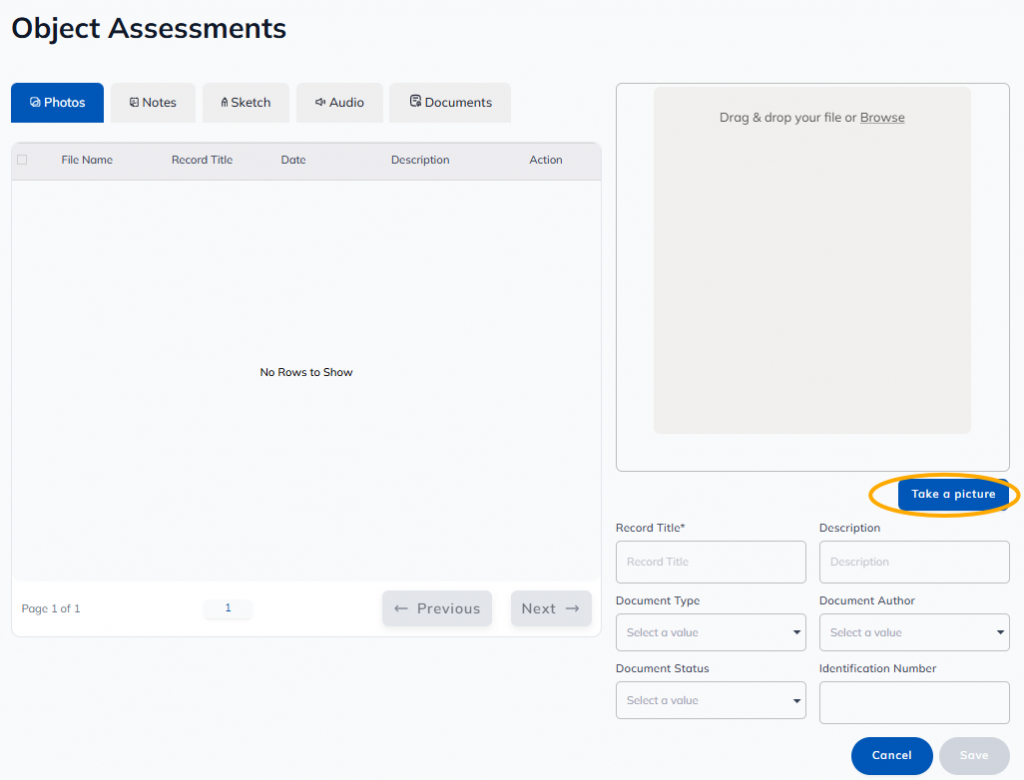Open the Document Author dropdown

(913, 632)
